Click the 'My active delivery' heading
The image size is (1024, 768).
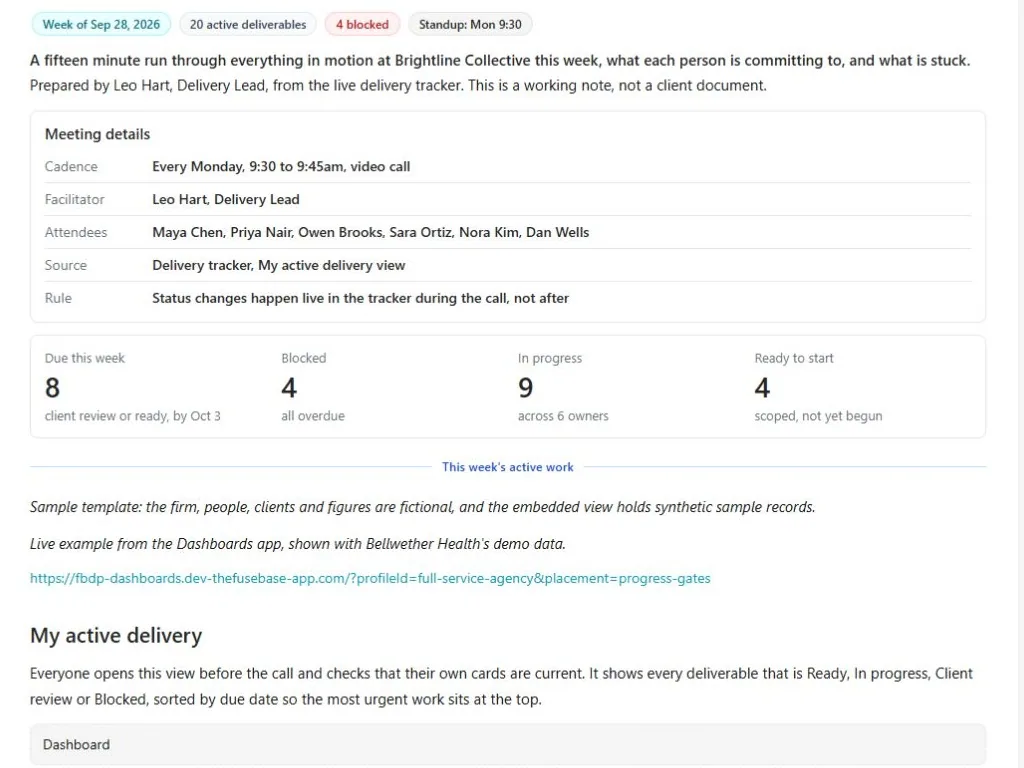click(116, 635)
